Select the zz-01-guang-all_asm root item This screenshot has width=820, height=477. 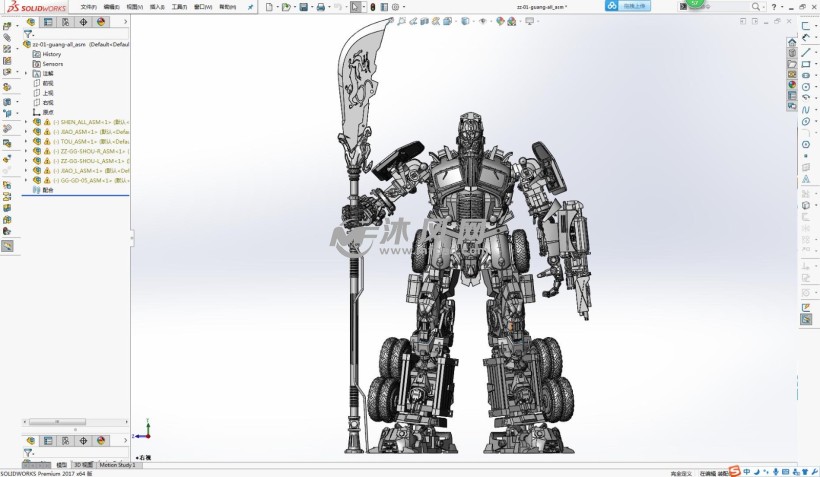[76, 44]
